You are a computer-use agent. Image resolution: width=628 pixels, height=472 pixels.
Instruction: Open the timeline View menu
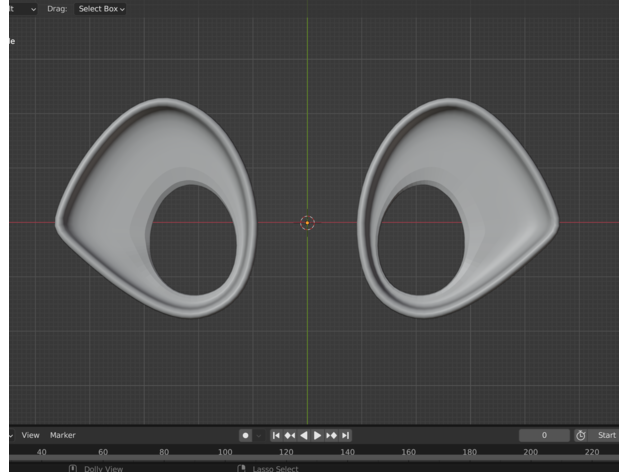(x=31, y=436)
